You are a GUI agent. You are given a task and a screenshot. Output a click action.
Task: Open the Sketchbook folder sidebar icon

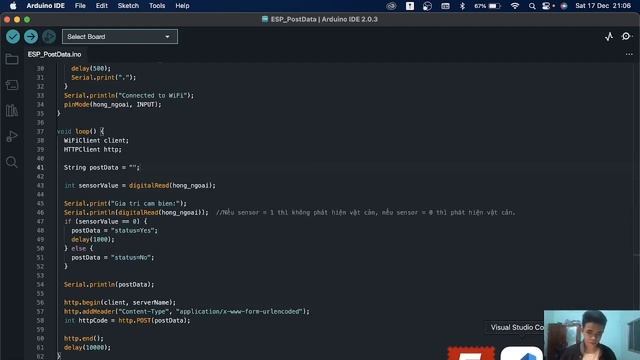tap(12, 59)
